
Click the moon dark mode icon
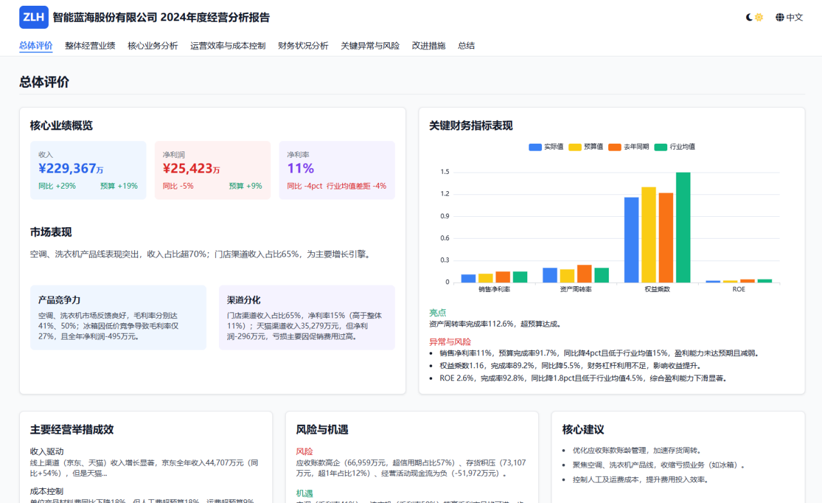pos(750,17)
